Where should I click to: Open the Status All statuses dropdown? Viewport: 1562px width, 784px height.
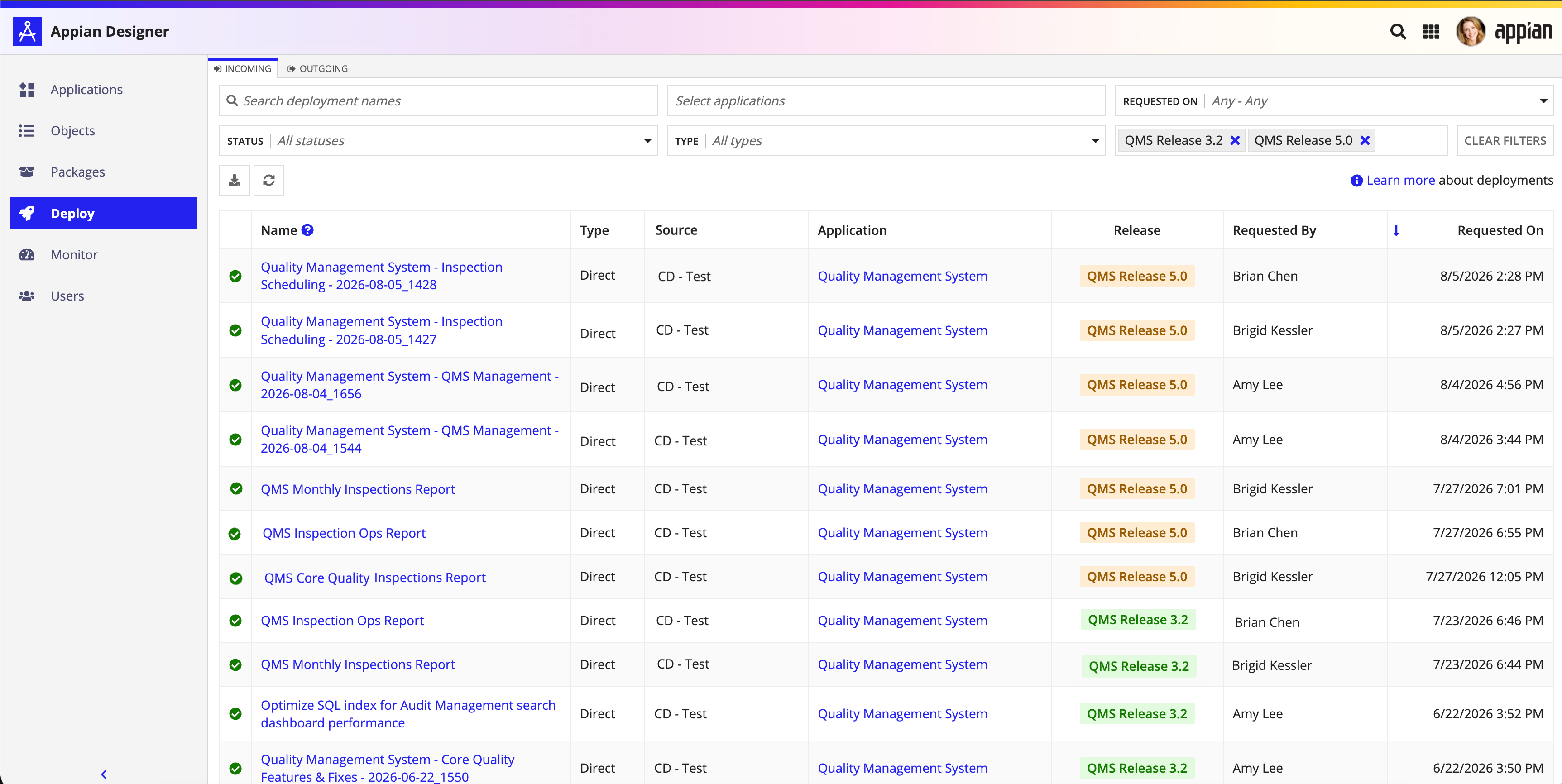tap(438, 141)
